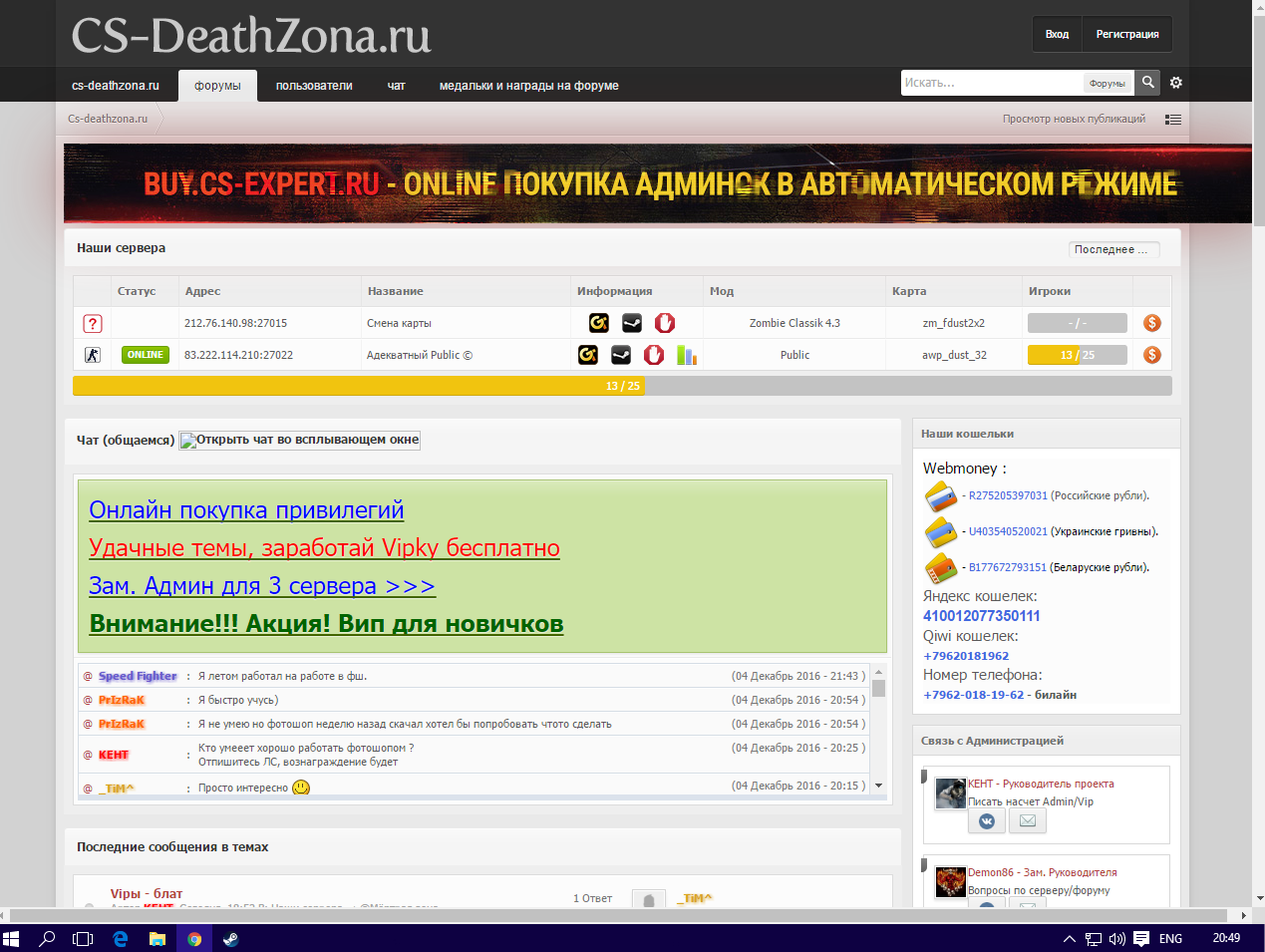Open the пользователи tab
Image resolution: width=1265 pixels, height=952 pixels.
pyautogui.click(x=314, y=86)
